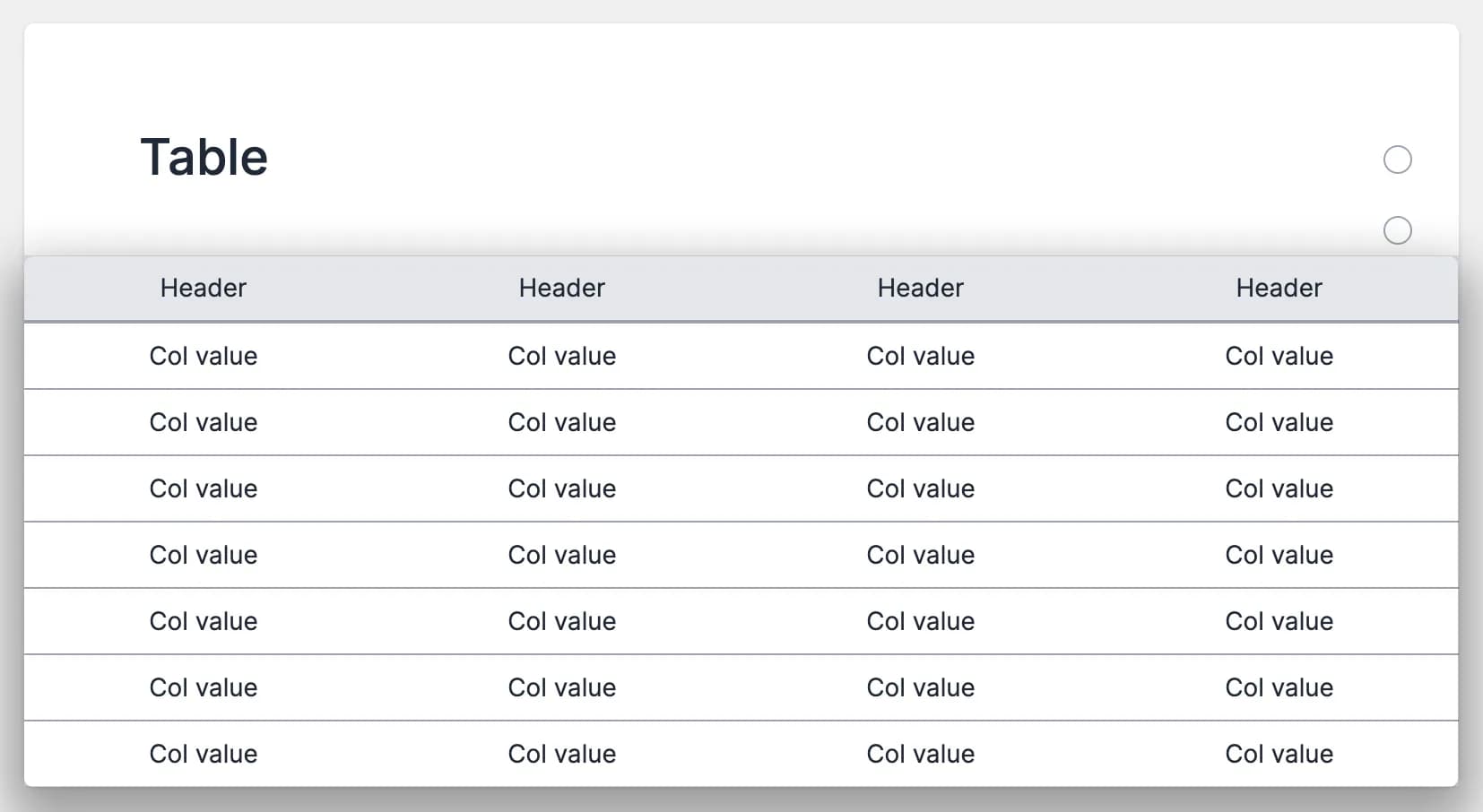Select the upper radio button beside Table title
The height and width of the screenshot is (812, 1483).
(1397, 160)
